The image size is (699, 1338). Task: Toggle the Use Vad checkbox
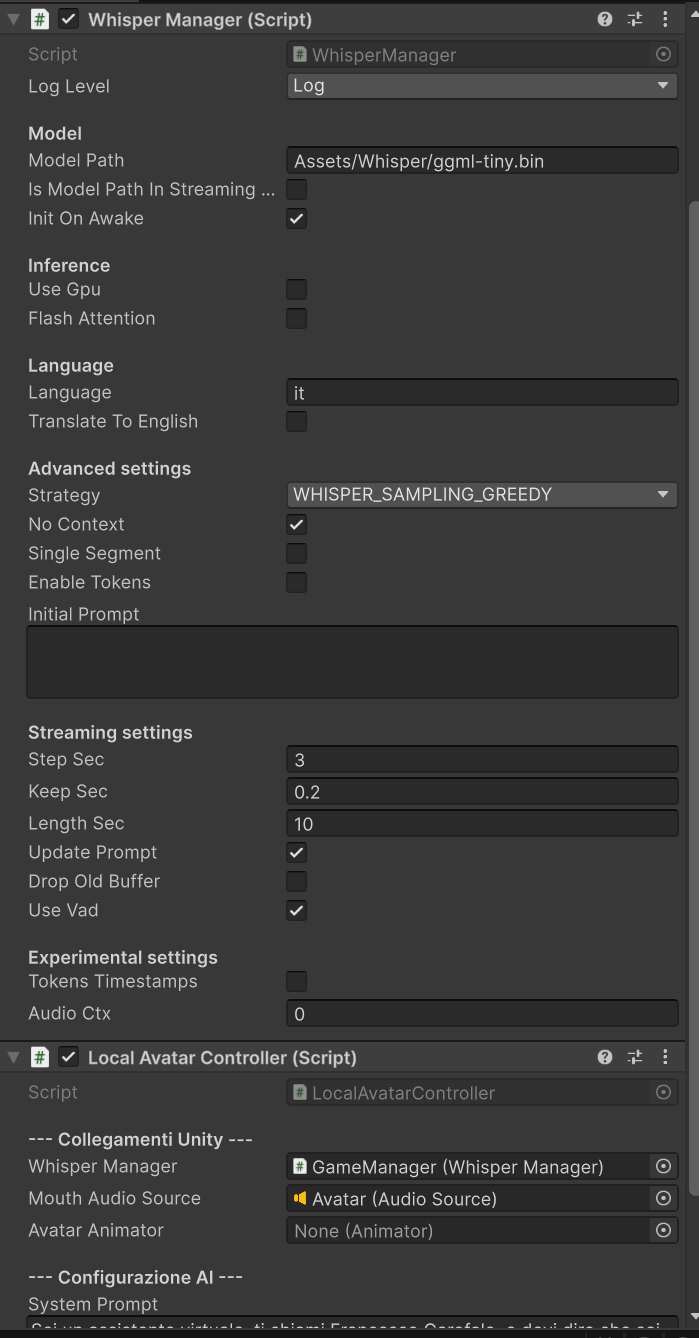[297, 911]
